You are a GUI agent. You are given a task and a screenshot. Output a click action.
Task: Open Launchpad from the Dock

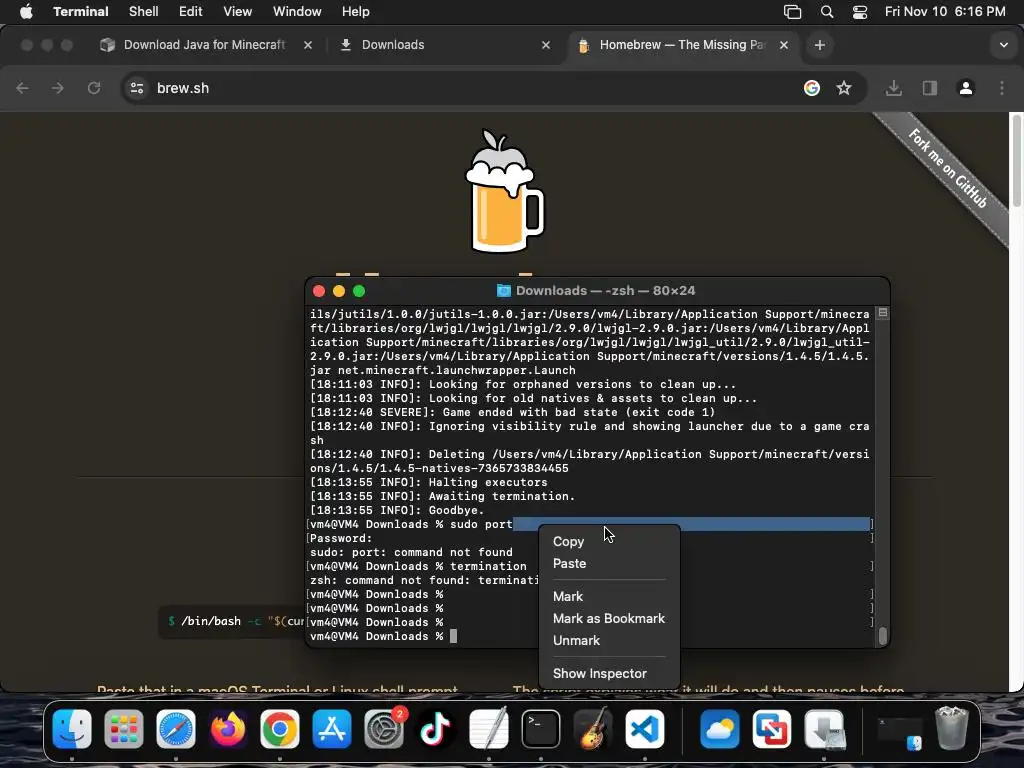[x=123, y=729]
